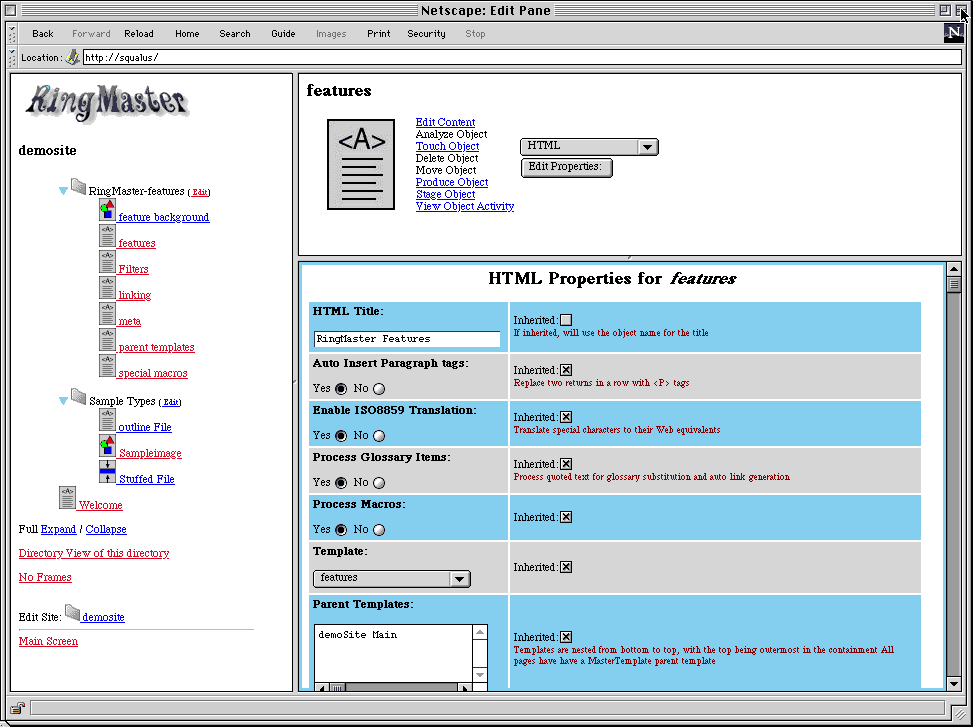Click the RingMaster-features folder icon
The width and height of the screenshot is (976, 727).
[x=78, y=187]
